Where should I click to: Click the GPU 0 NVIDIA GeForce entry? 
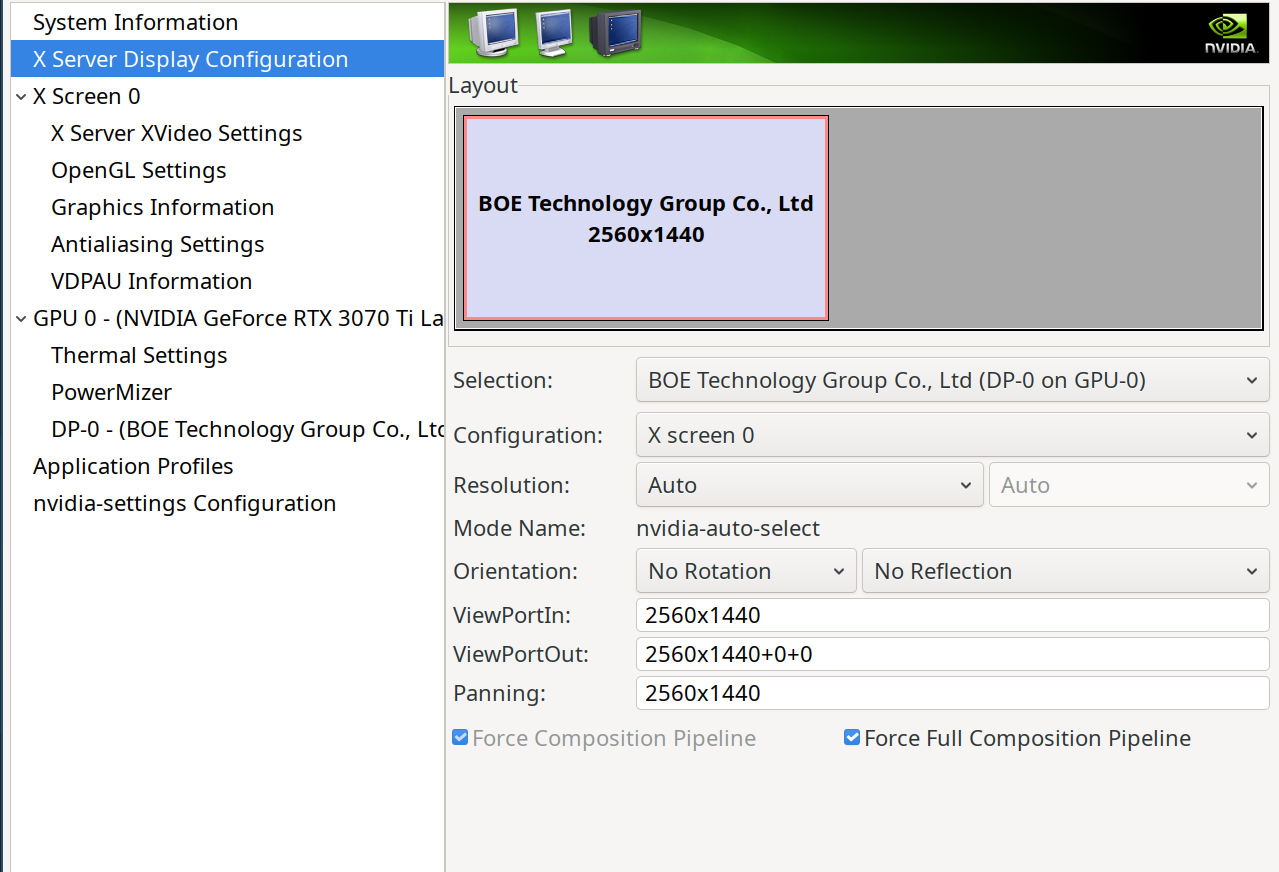239,318
